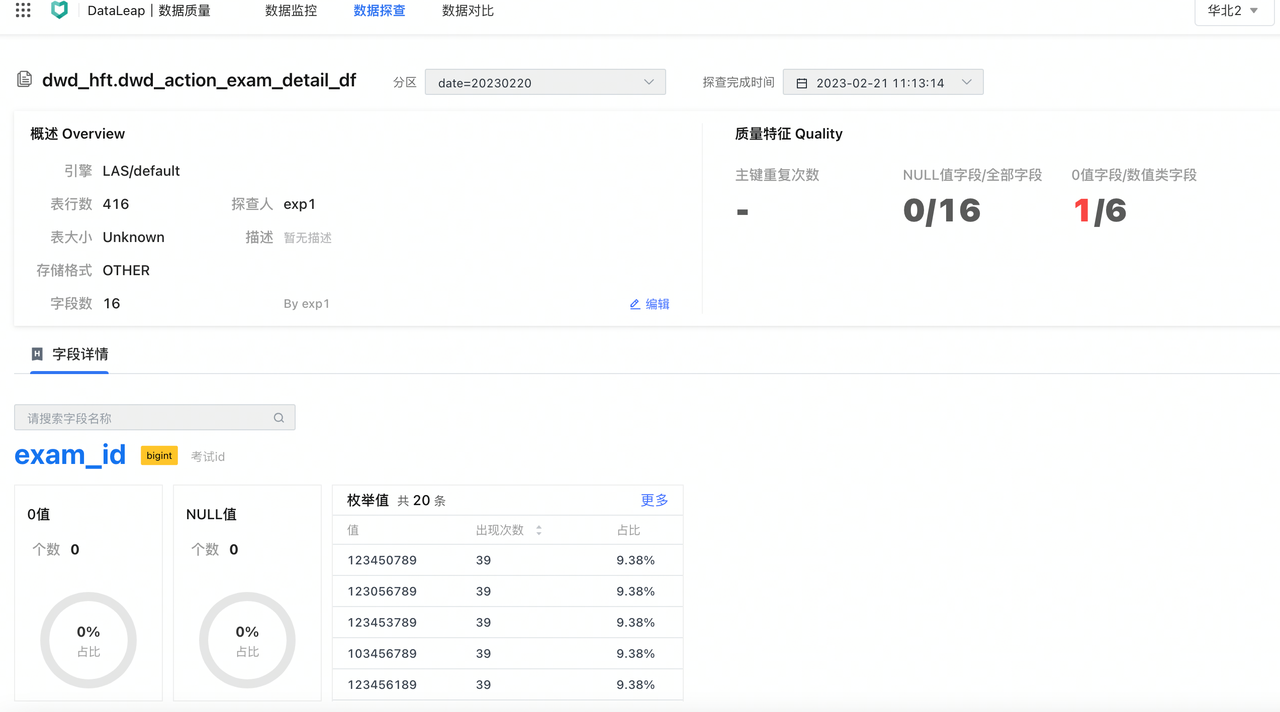
Task: Go to 数据对比 menu
Action: click(x=468, y=11)
